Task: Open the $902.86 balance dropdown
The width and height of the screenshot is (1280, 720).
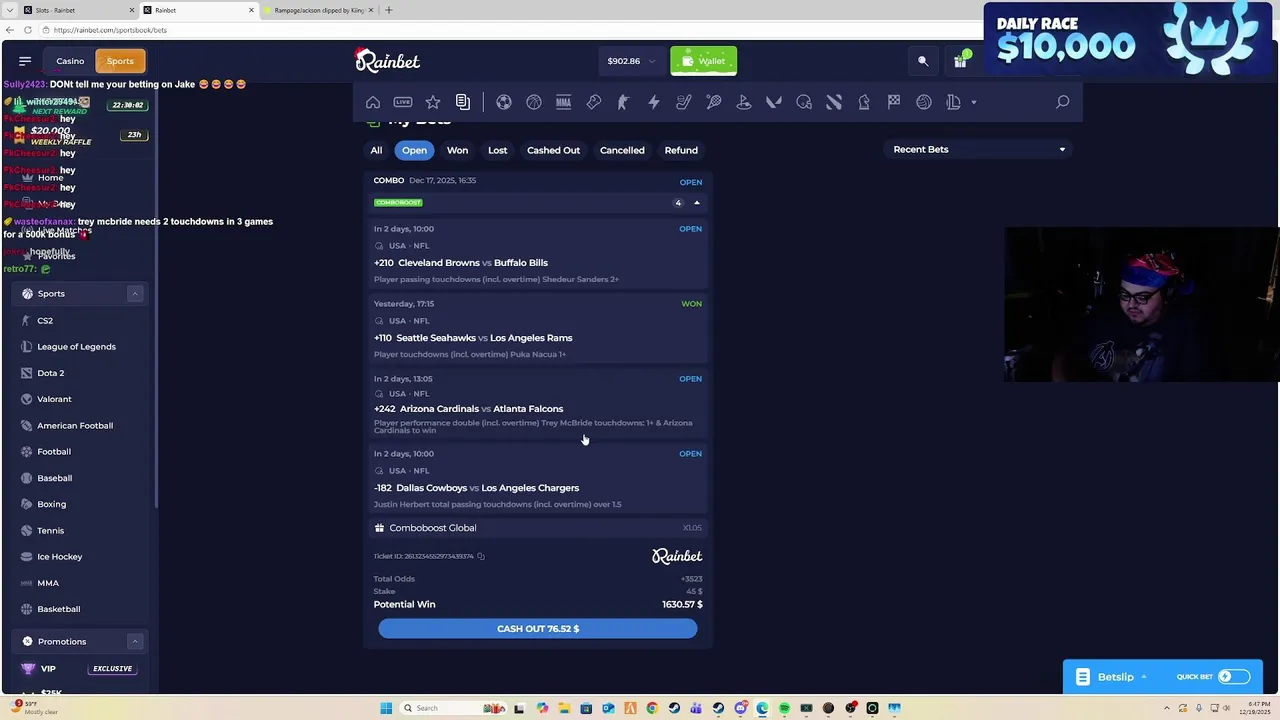Action: [x=631, y=61]
